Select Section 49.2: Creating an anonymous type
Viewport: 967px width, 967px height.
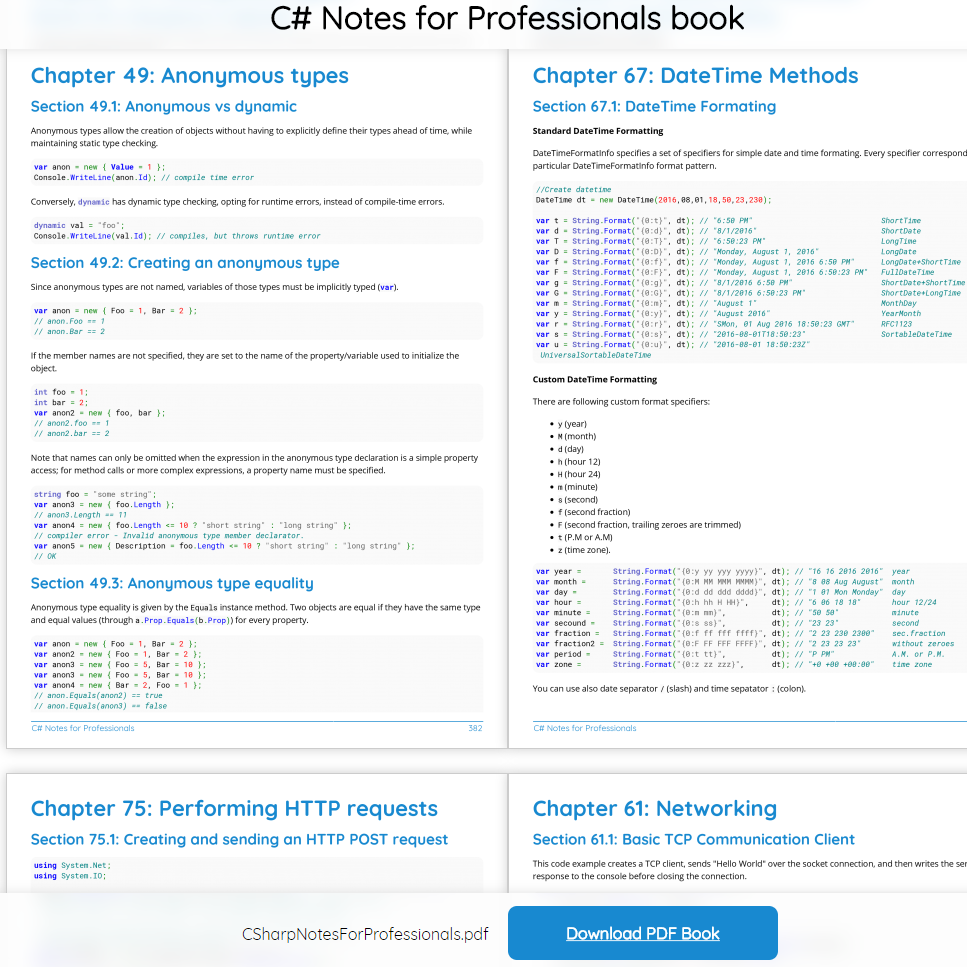(185, 262)
